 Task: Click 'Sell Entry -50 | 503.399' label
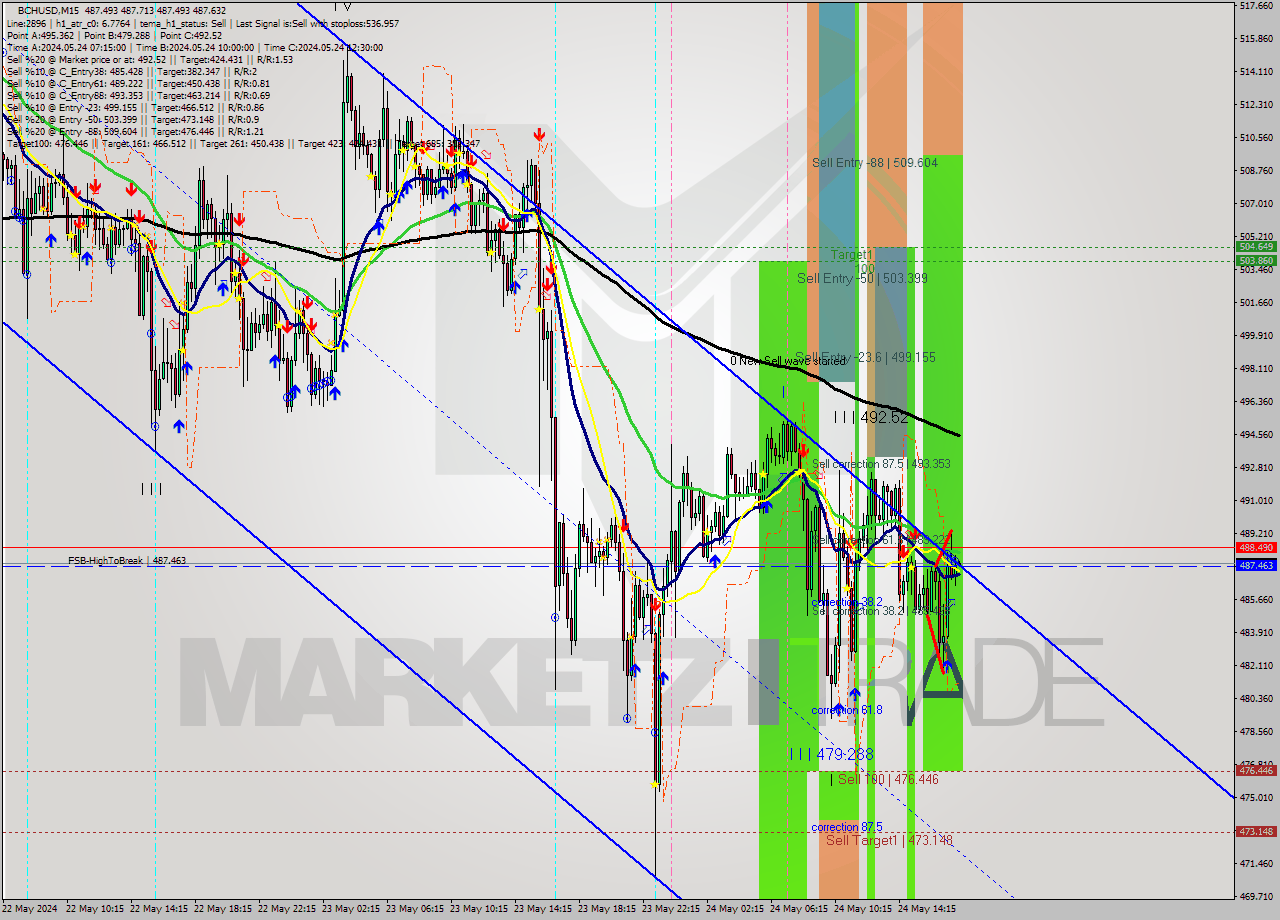(x=862, y=278)
